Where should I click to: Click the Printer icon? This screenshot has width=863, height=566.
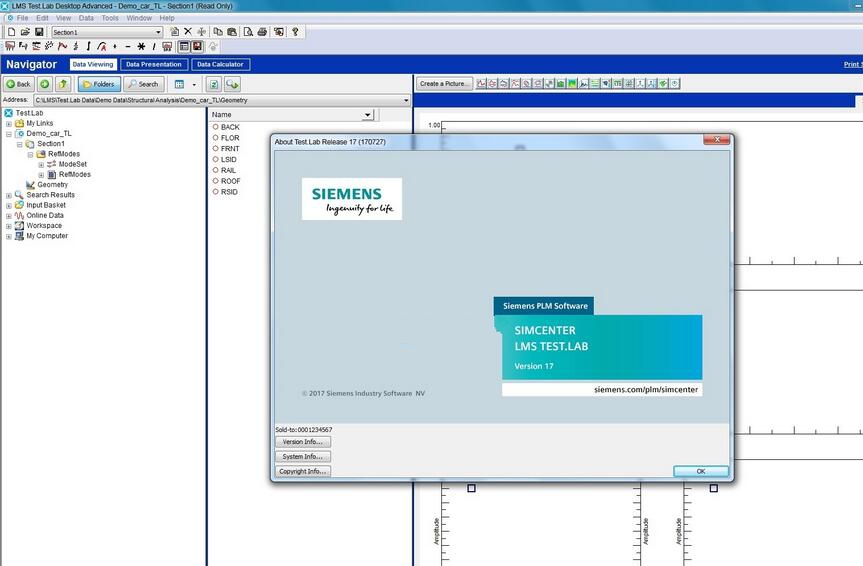point(262,32)
